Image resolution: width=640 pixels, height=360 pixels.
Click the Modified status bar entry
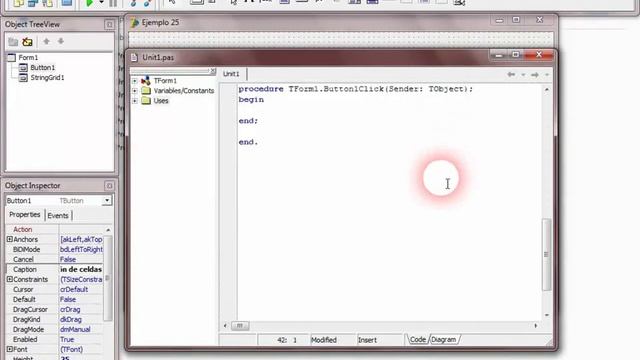pos(324,340)
